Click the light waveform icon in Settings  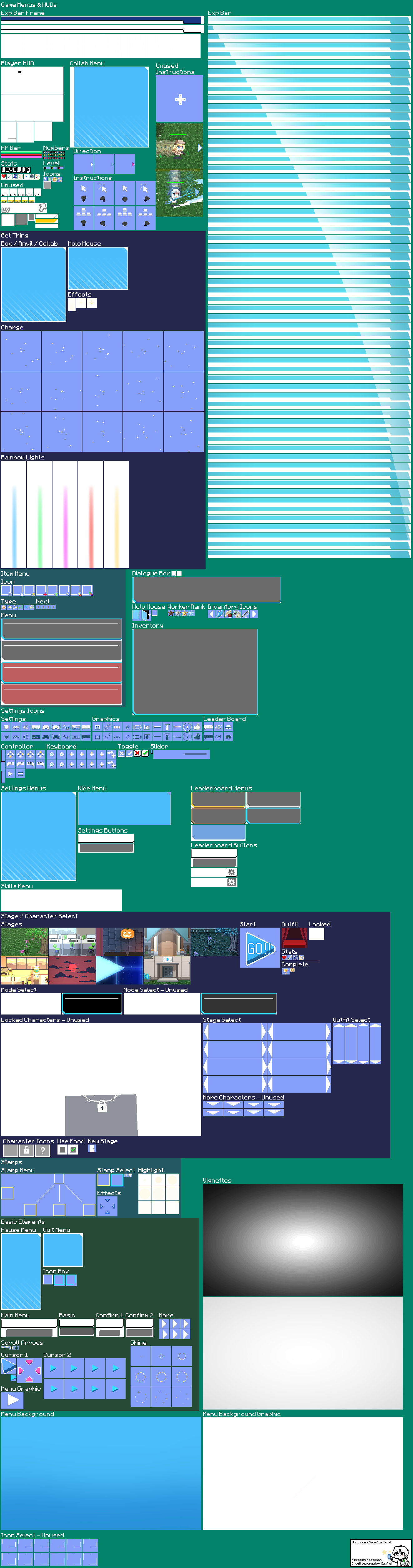point(16,727)
